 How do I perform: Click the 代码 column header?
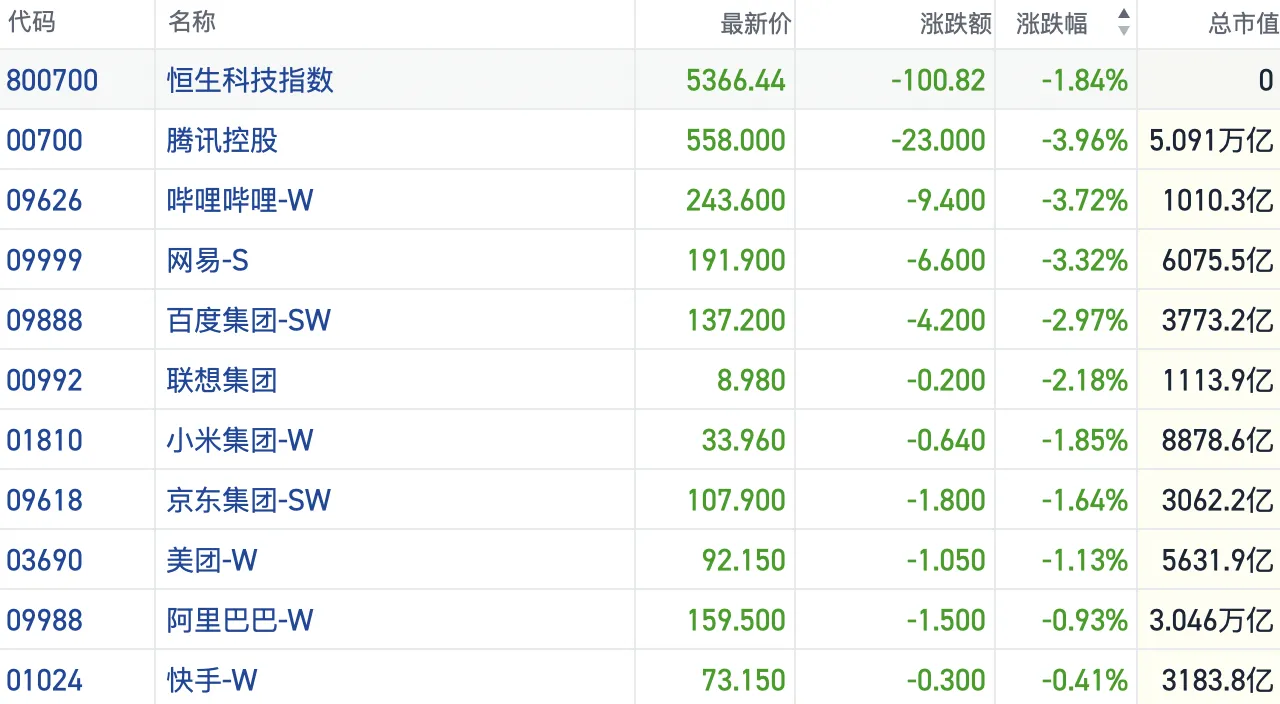point(31,22)
